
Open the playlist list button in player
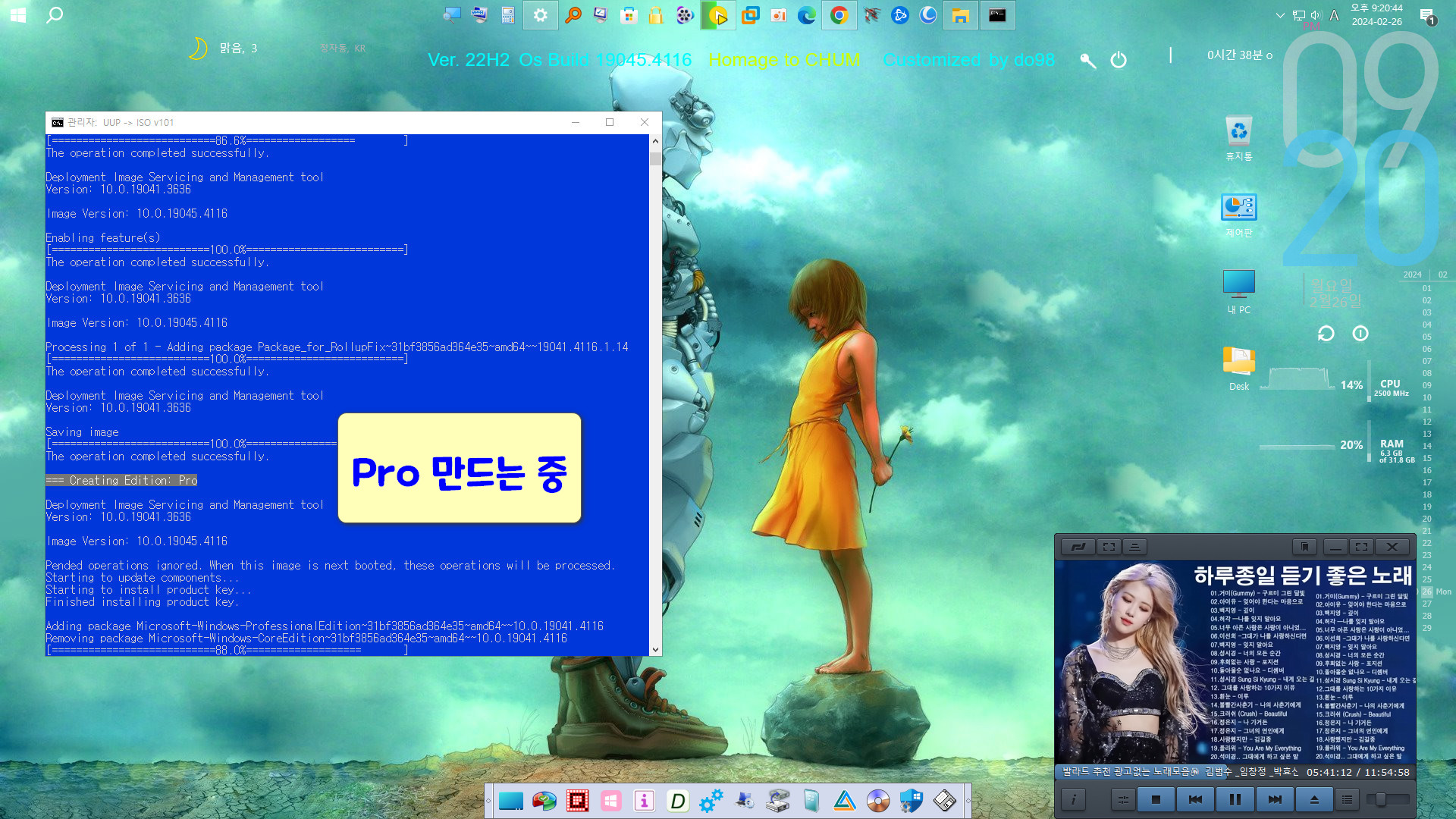1347,799
